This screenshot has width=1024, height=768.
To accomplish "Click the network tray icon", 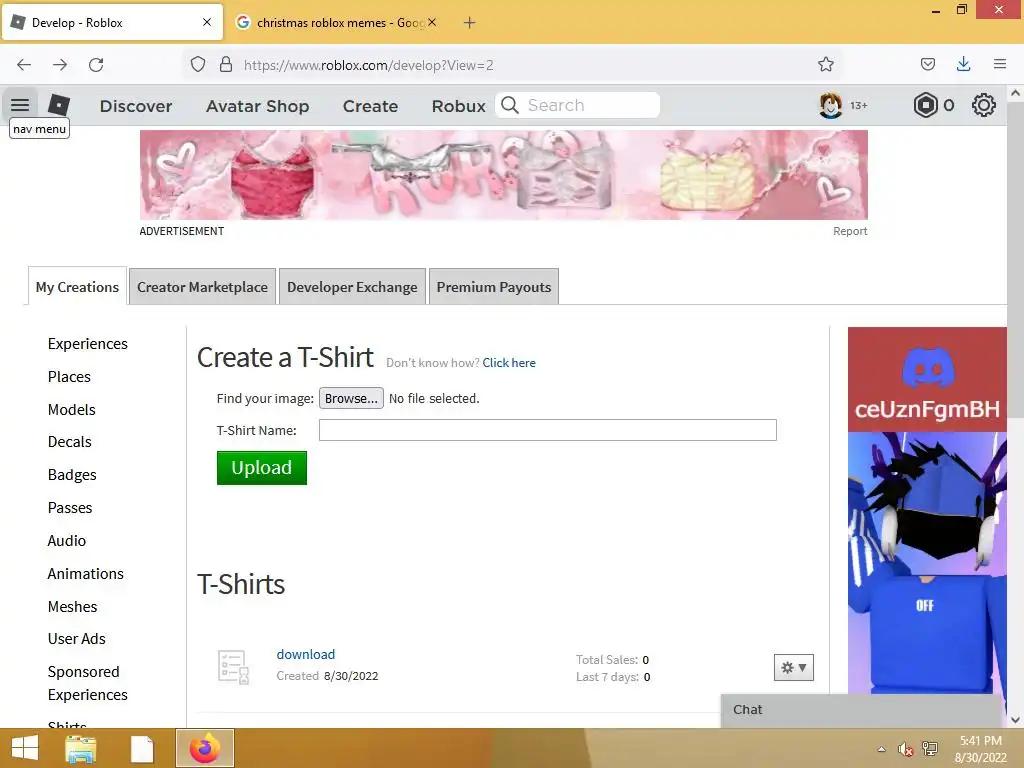I will pos(930,749).
